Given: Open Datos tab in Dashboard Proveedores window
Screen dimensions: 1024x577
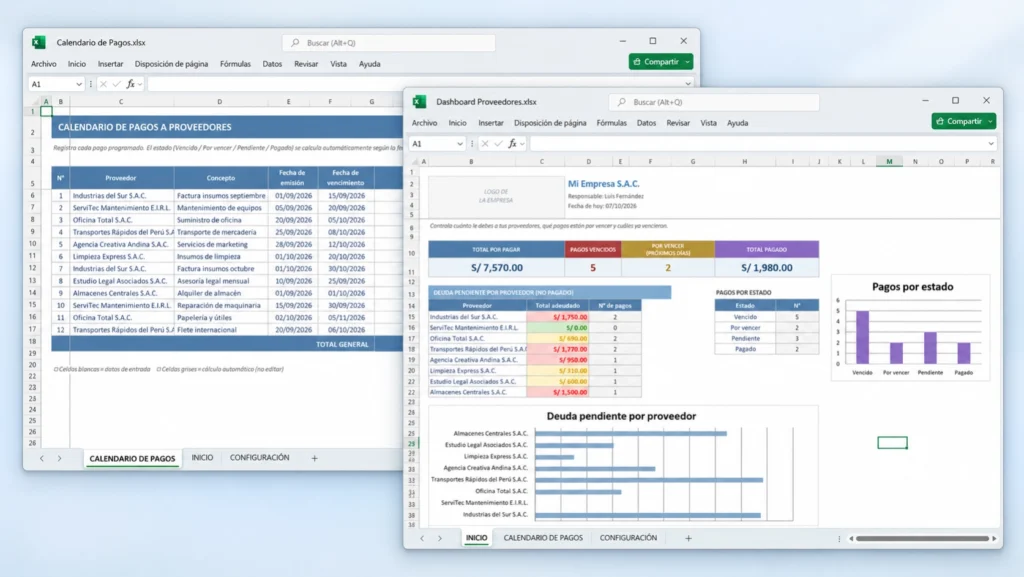Looking at the screenshot, I should tap(647, 123).
